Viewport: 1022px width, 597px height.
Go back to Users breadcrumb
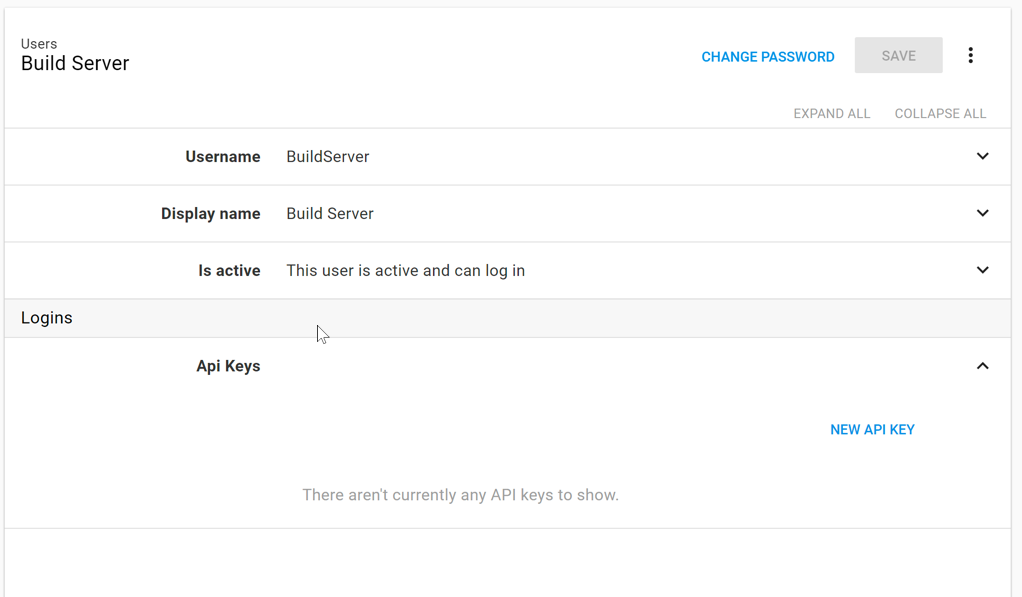pos(39,44)
